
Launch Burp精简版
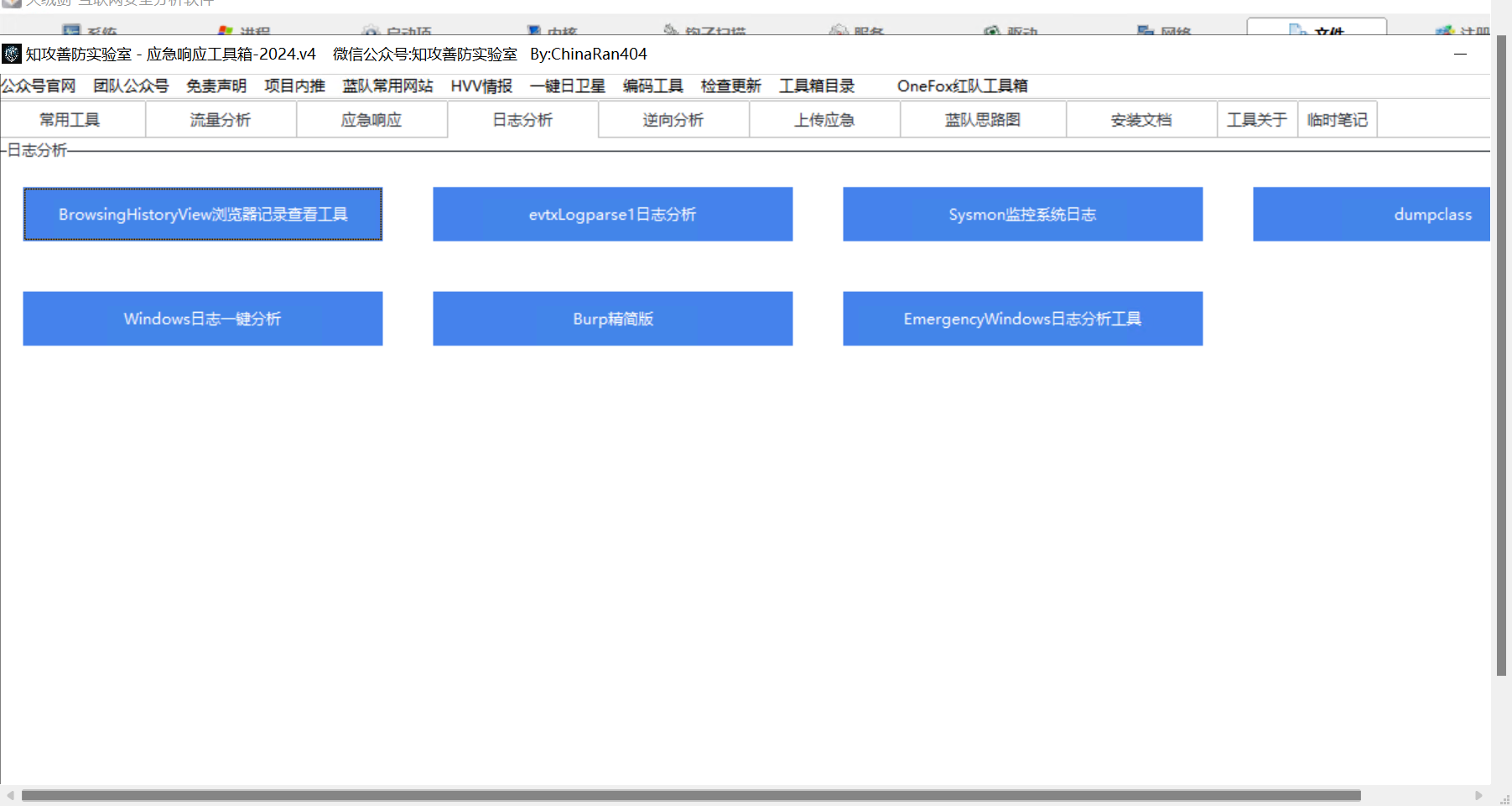613,319
